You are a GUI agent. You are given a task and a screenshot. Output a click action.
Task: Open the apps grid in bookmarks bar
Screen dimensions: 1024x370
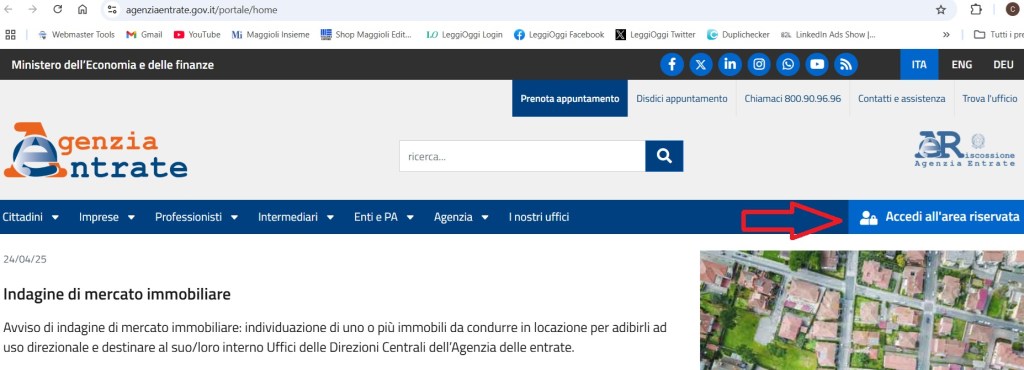click(10, 35)
